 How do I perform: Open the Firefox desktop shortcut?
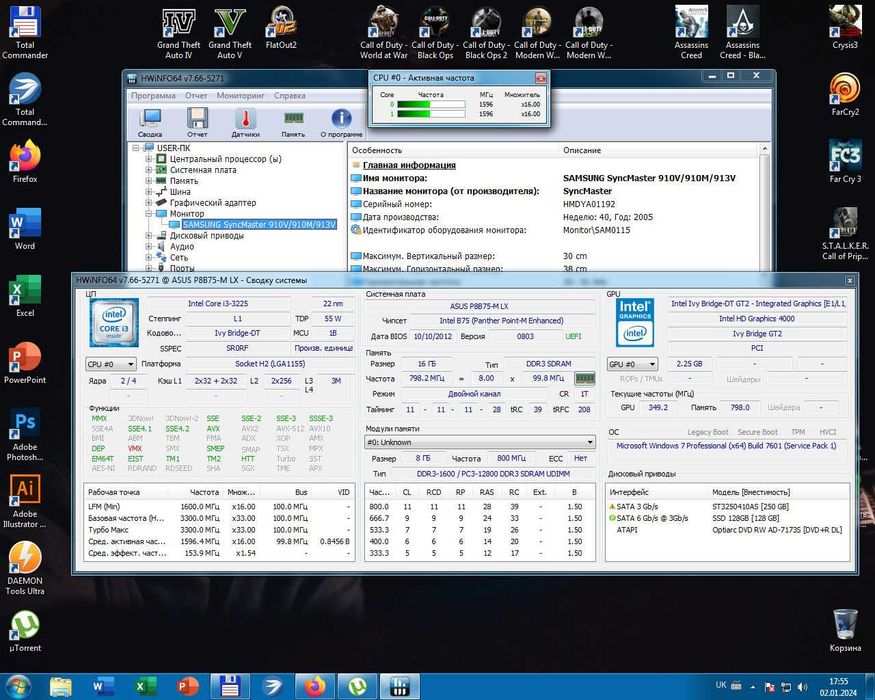click(25, 162)
